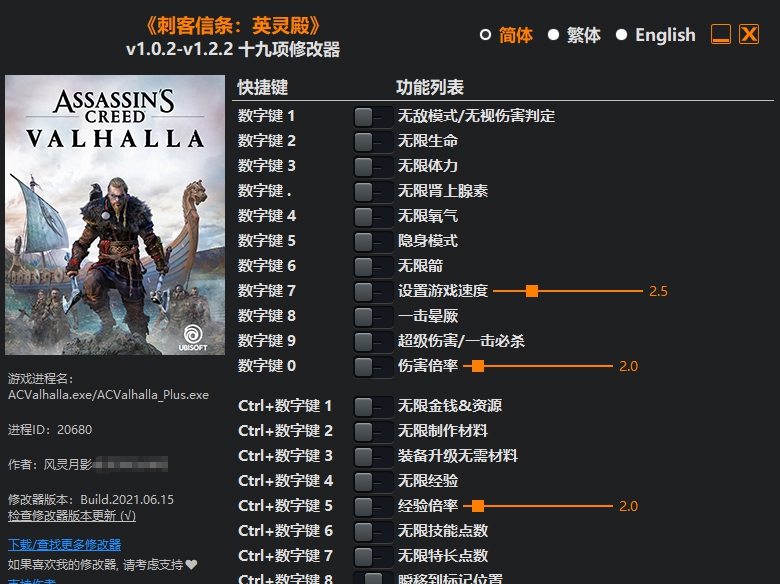The image size is (780, 584).
Task: Select English language radio button
Action: tap(621, 35)
